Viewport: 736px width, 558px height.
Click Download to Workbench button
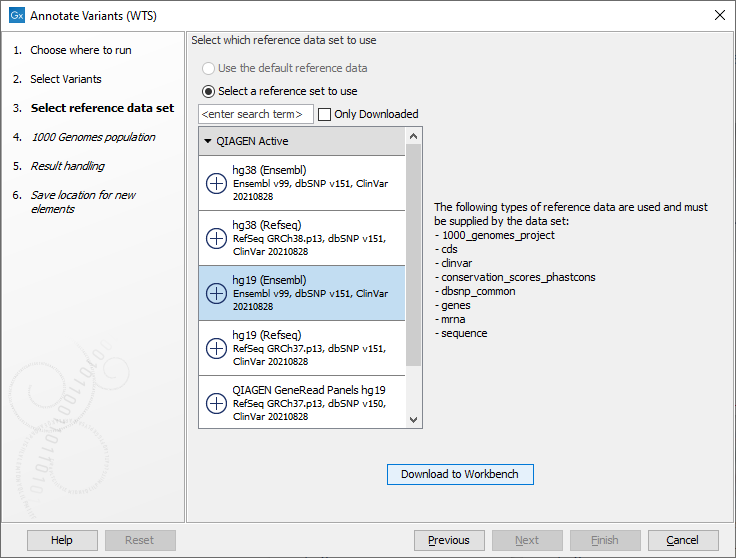pos(460,474)
